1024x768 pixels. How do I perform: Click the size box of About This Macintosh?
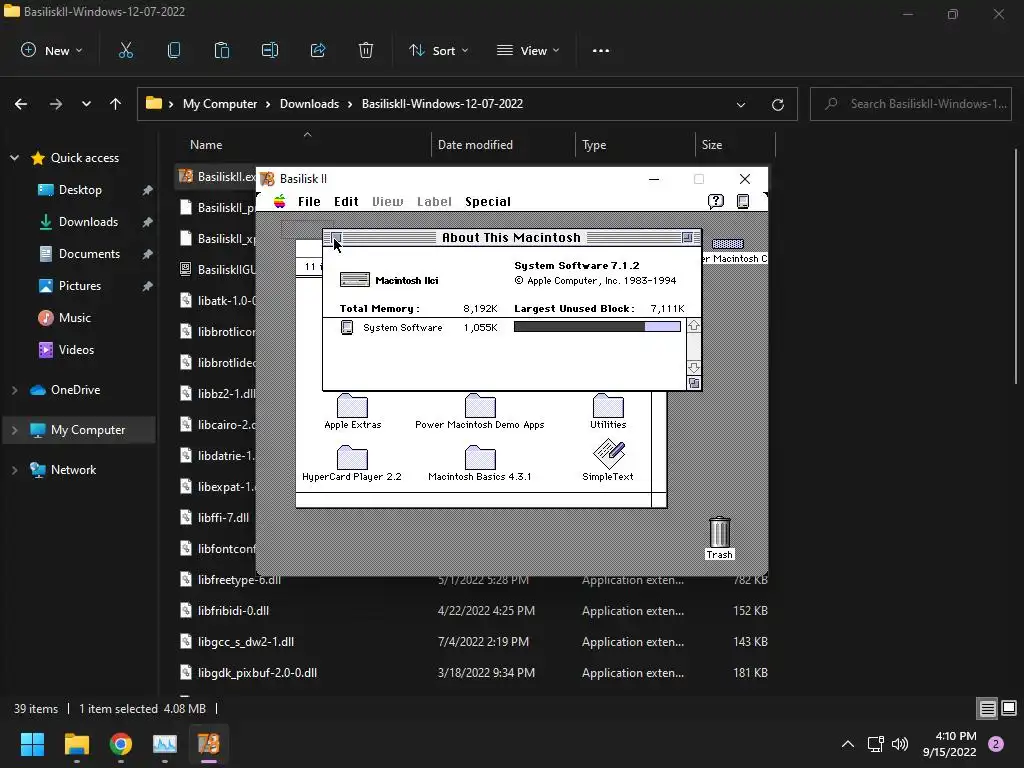click(694, 383)
